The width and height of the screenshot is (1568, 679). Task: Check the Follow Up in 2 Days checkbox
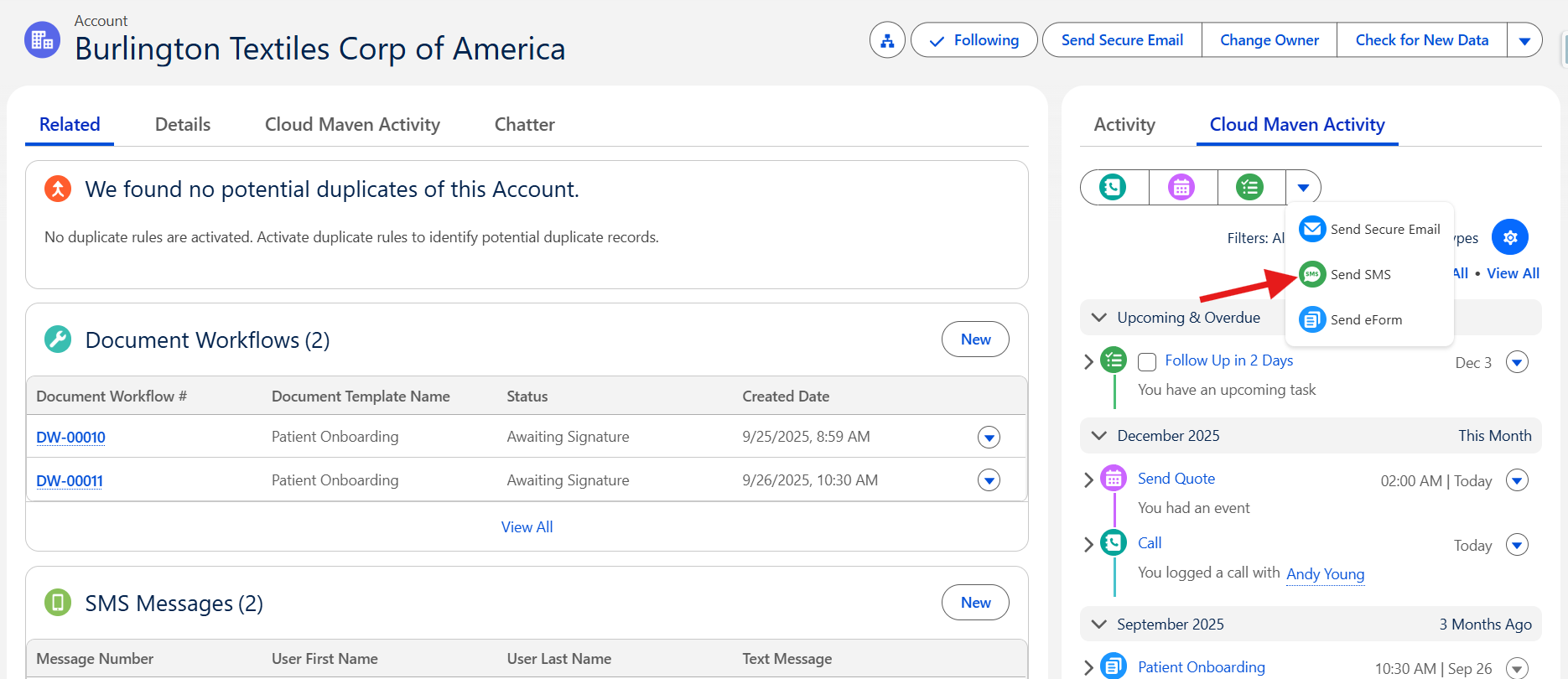click(x=1147, y=362)
